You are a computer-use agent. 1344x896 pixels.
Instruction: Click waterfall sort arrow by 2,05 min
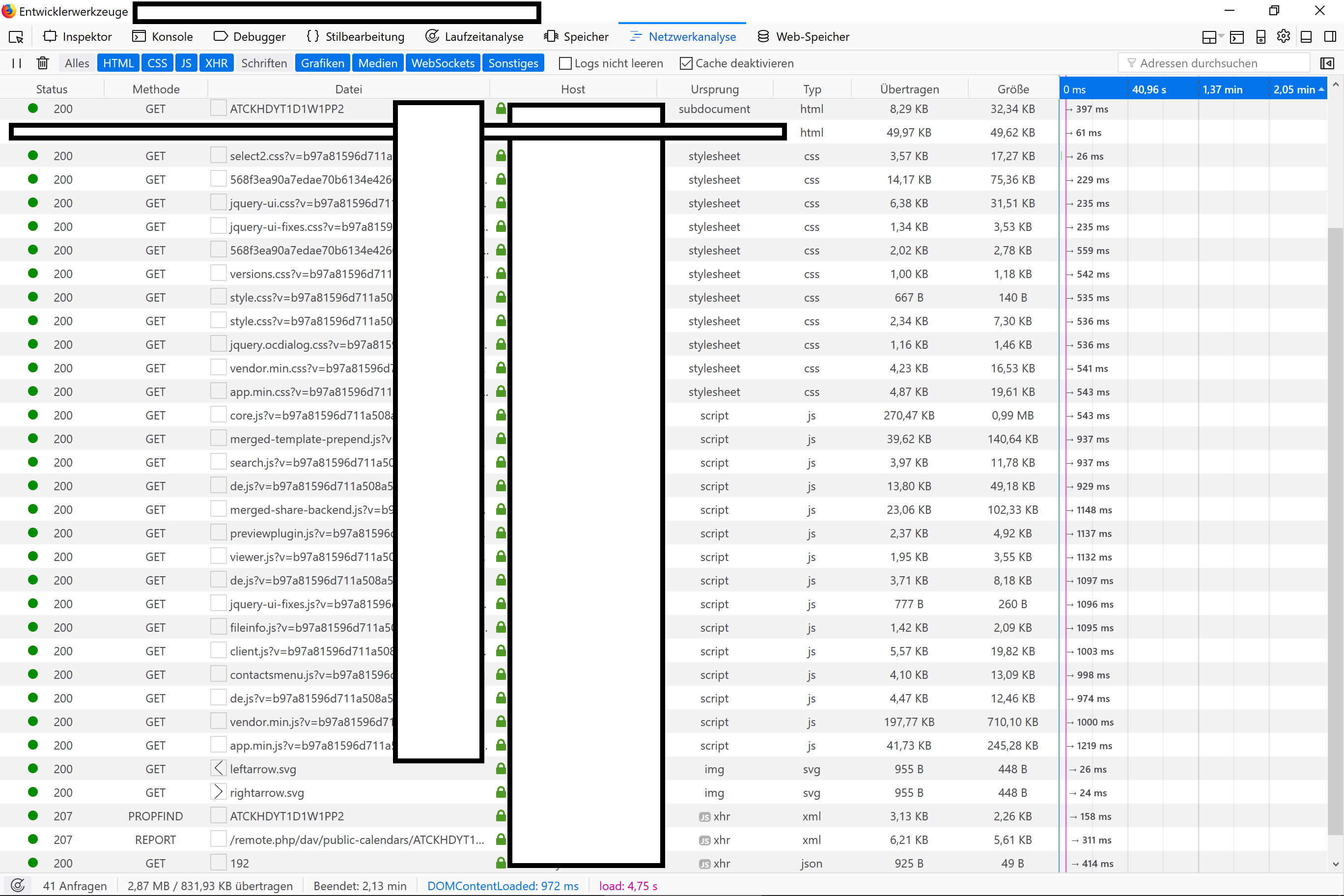pyautogui.click(x=1320, y=89)
